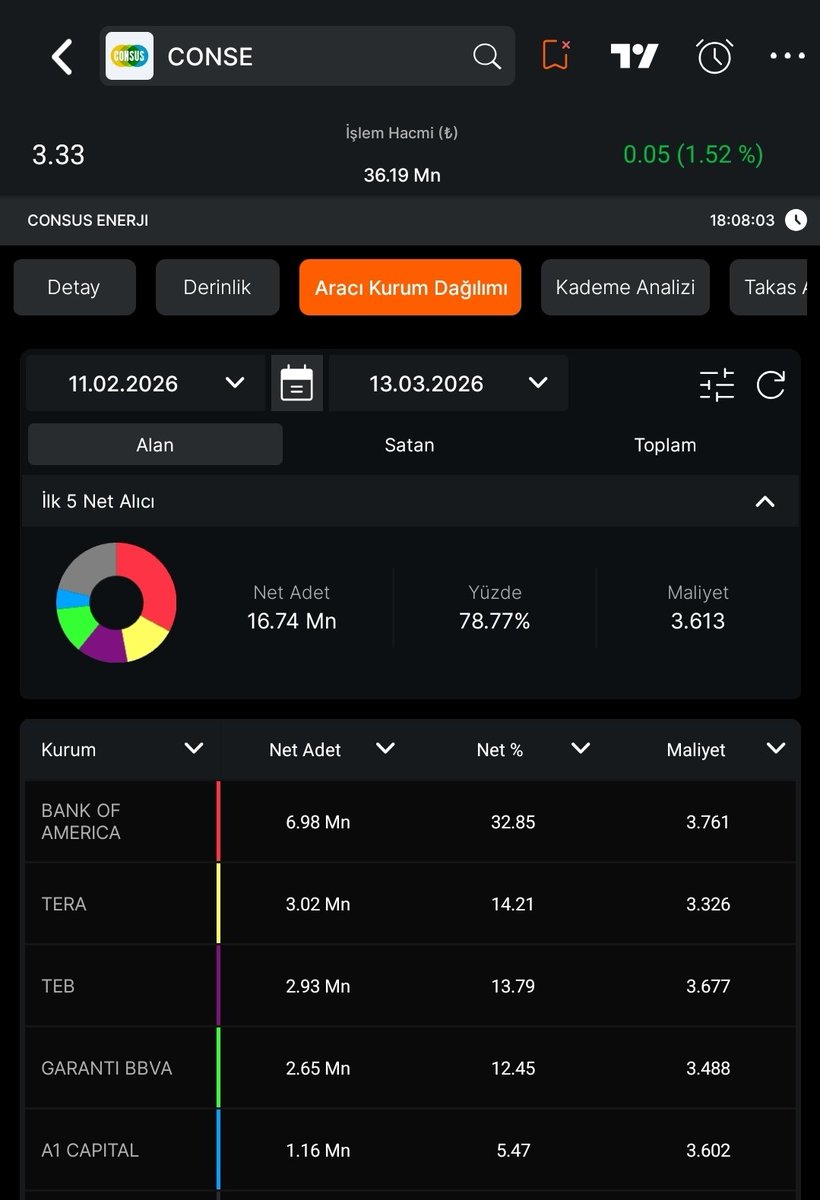The image size is (820, 1200).
Task: Tap the 3.602 cost cell
Action: click(x=708, y=1150)
